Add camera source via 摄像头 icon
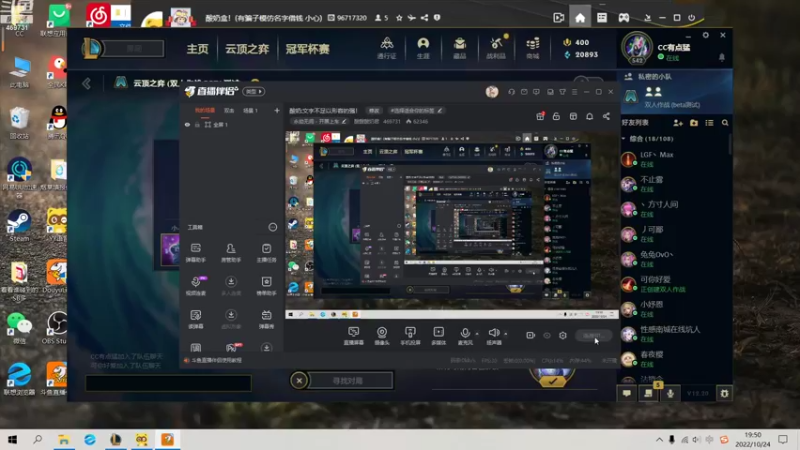This screenshot has height=450, width=800. click(x=382, y=336)
